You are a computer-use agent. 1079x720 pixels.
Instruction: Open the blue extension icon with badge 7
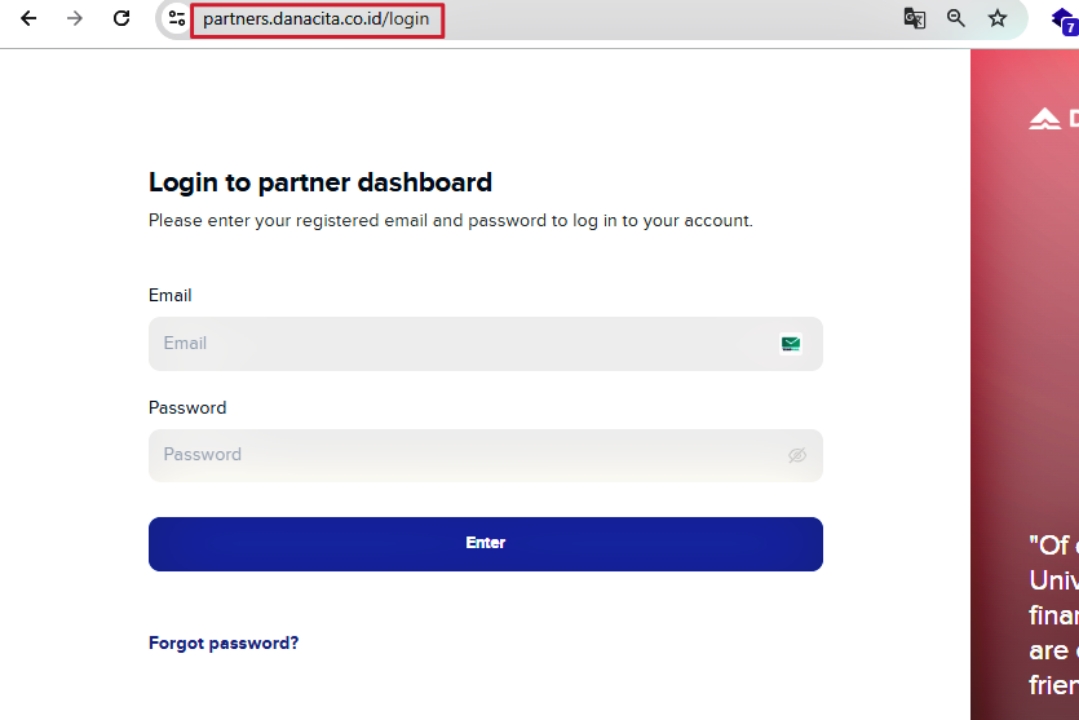point(1063,18)
